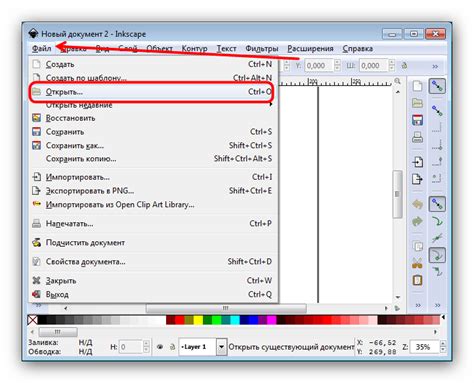Click the Y coordinate stepper arrows
The height and width of the screenshot is (383, 474).
[337, 65]
